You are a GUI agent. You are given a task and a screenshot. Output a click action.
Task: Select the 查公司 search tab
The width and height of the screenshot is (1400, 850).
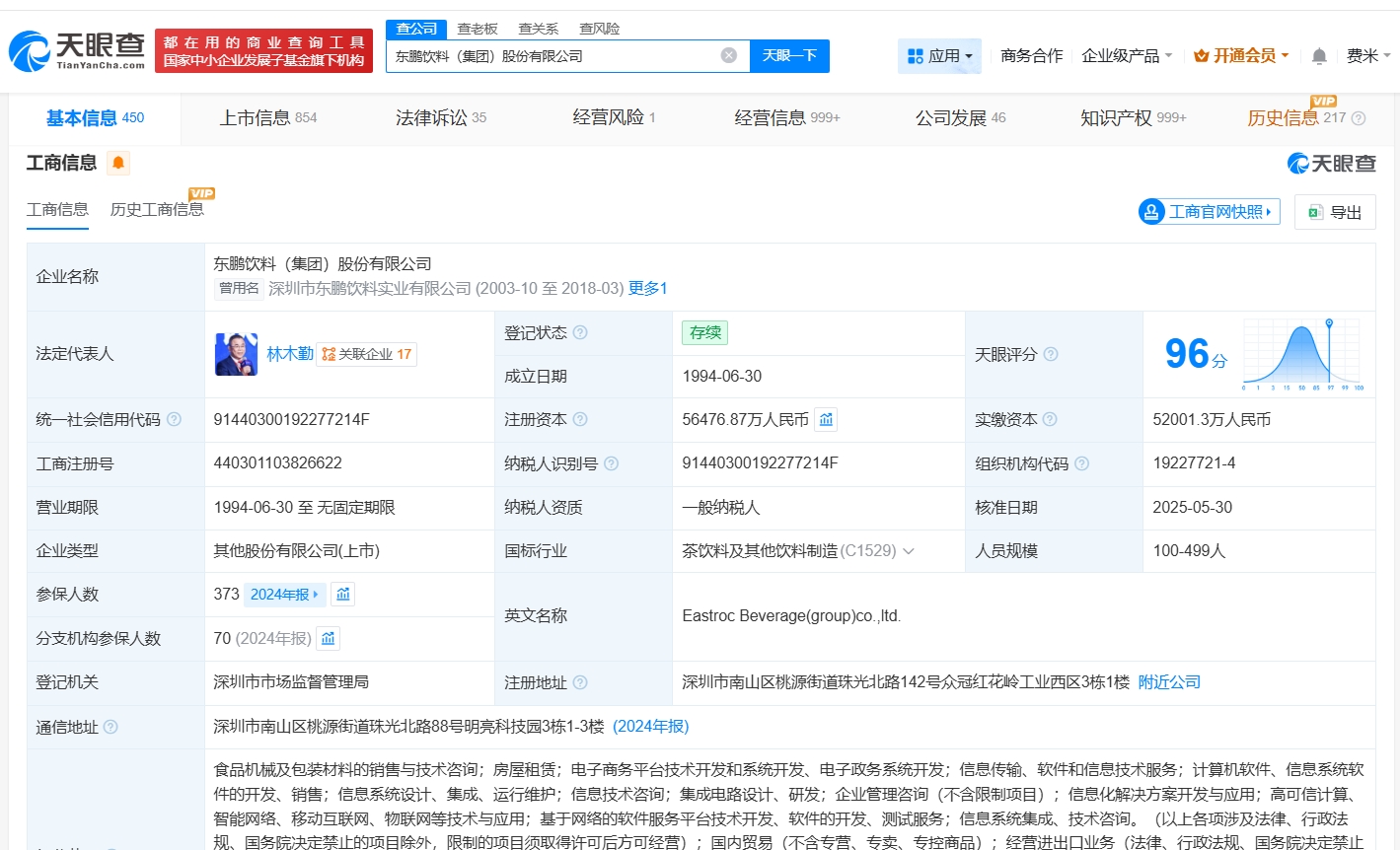point(416,29)
